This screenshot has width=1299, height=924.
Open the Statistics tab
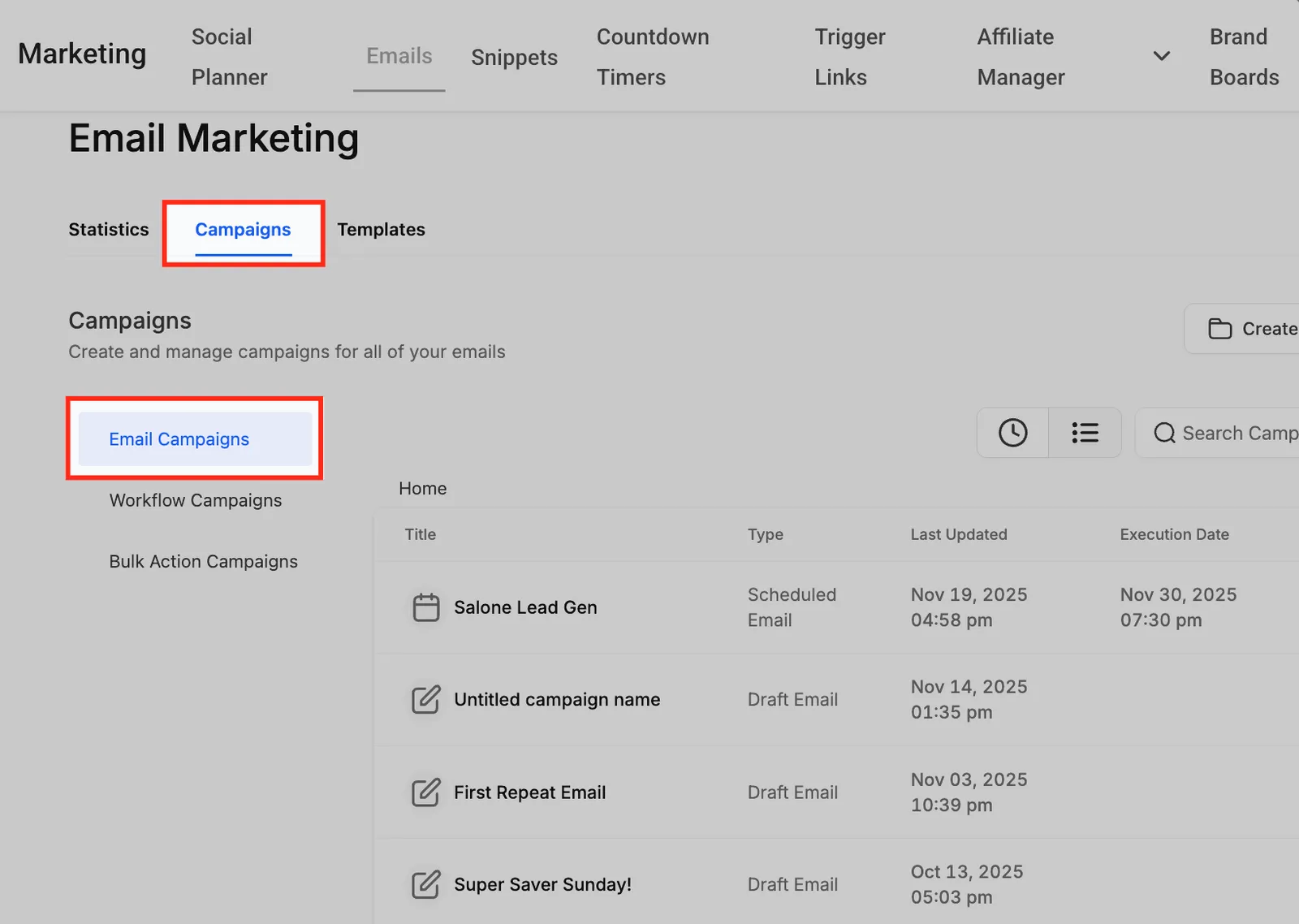(109, 230)
